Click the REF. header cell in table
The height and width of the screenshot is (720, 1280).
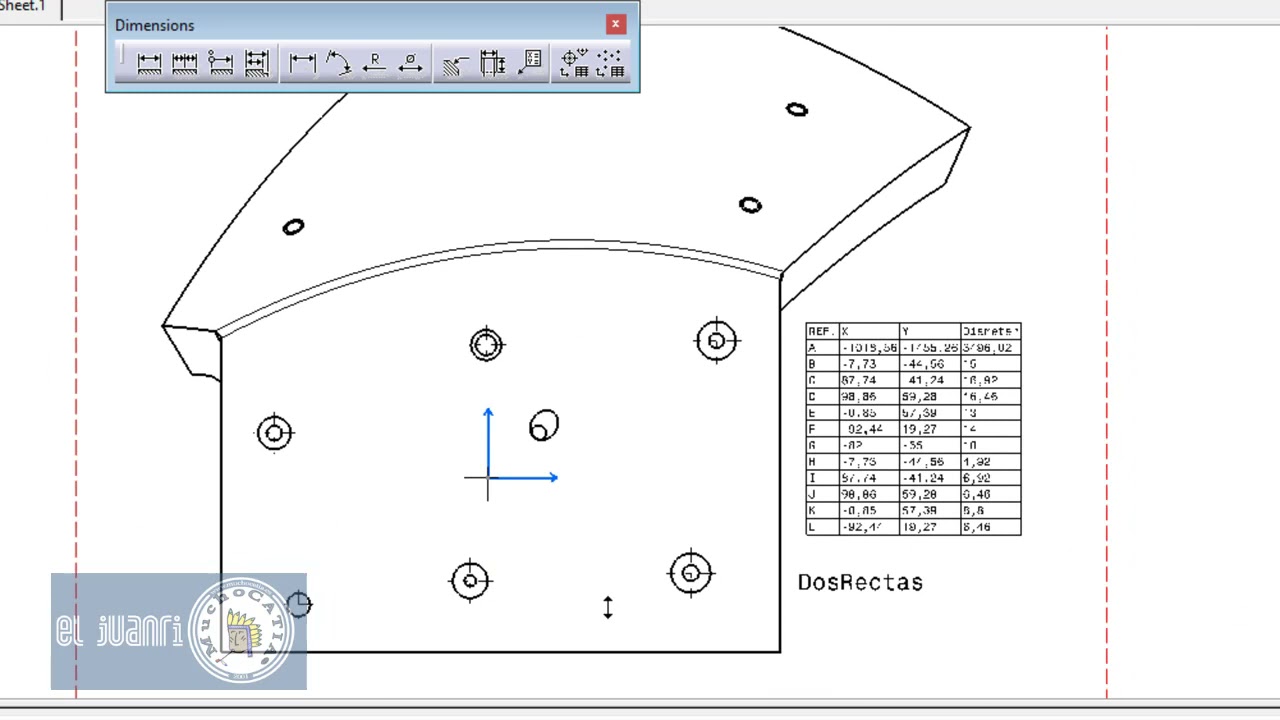pyautogui.click(x=822, y=331)
